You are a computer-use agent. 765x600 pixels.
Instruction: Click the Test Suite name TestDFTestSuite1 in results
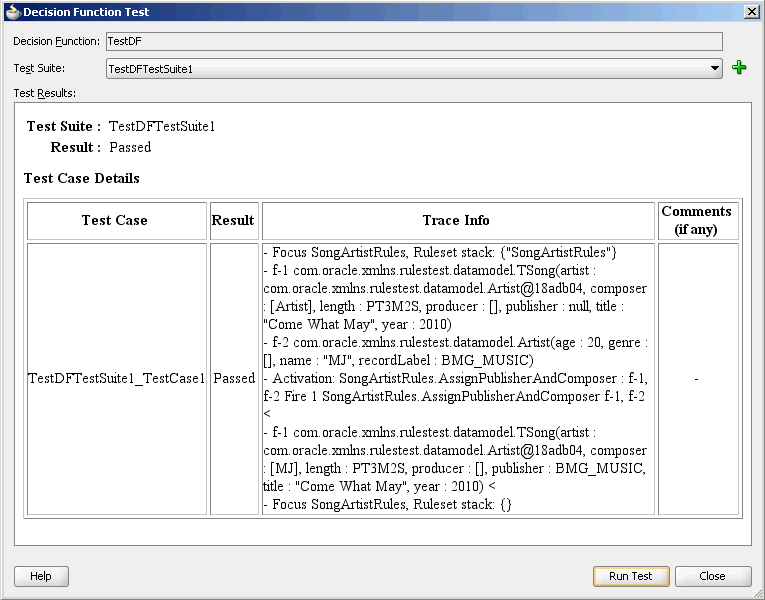click(162, 127)
